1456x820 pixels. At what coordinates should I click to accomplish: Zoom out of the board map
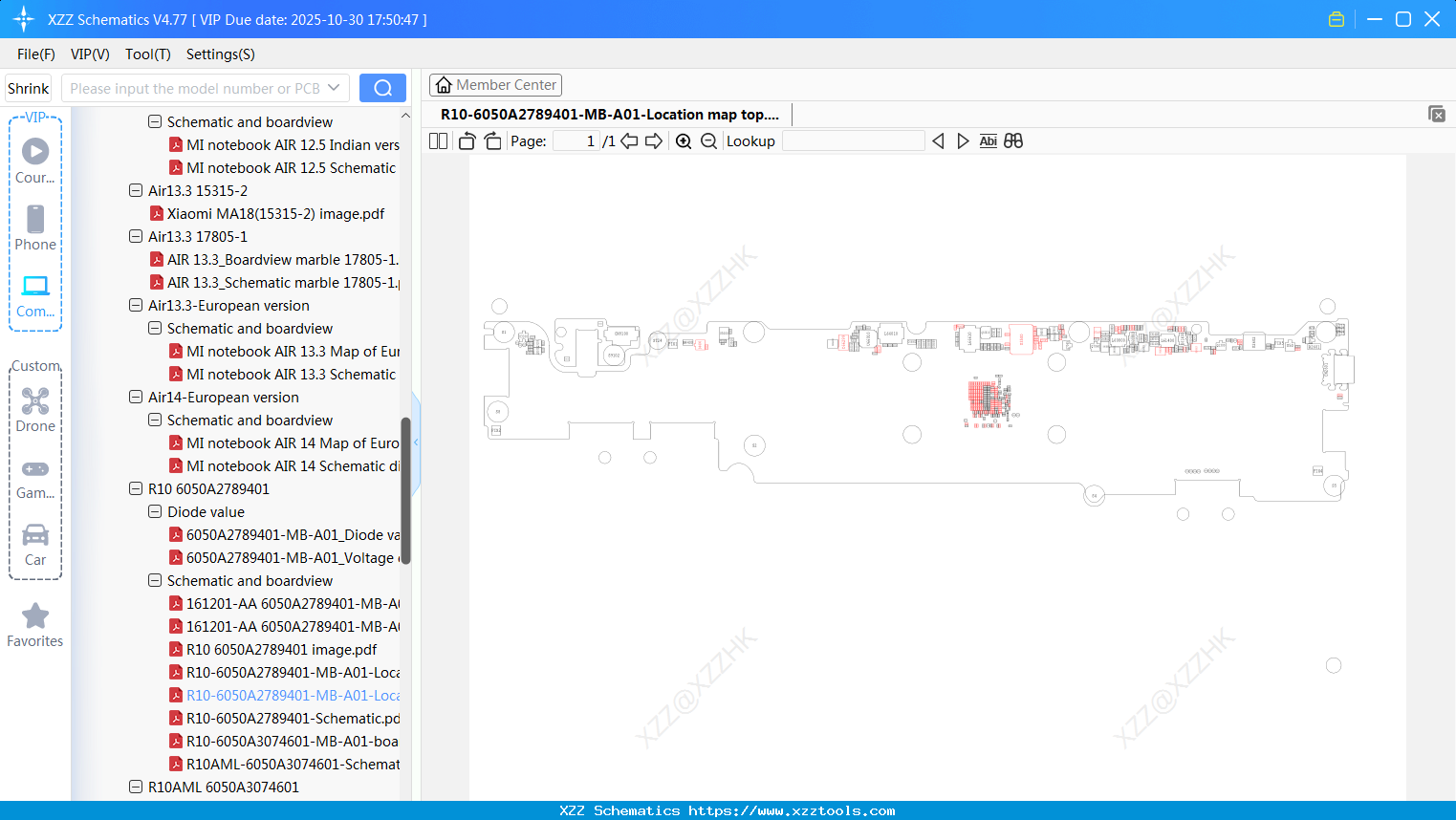[708, 141]
